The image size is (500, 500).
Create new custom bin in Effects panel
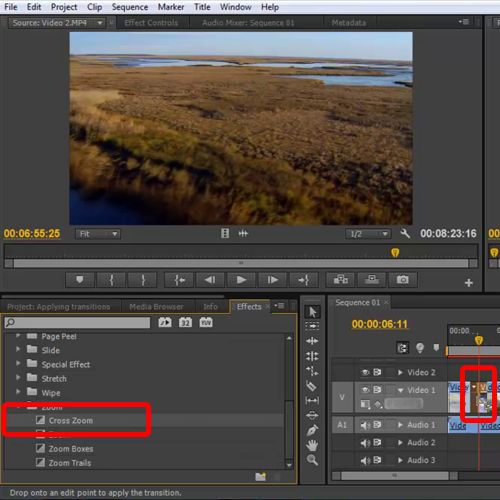(260, 477)
